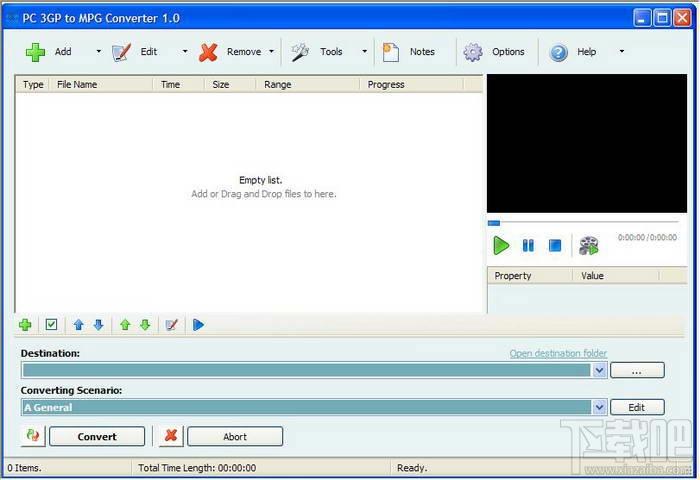
Task: Sort by the Size column header
Action: pyautogui.click(x=230, y=84)
